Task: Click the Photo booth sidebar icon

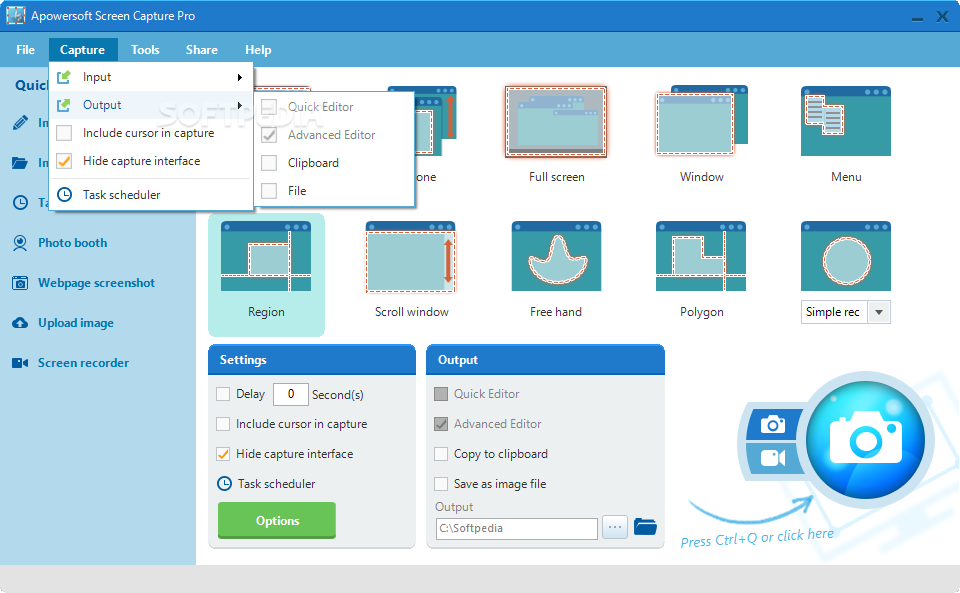Action: (20, 243)
